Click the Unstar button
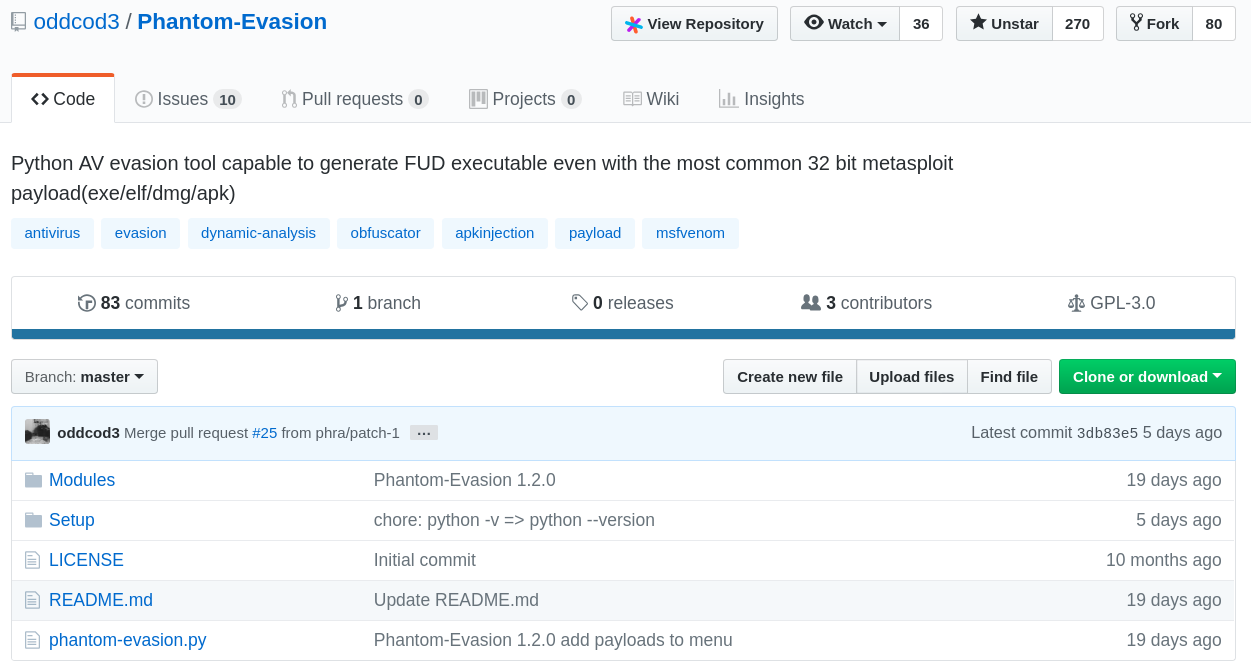Screen dimensions: 1251x669 click(x=1004, y=24)
